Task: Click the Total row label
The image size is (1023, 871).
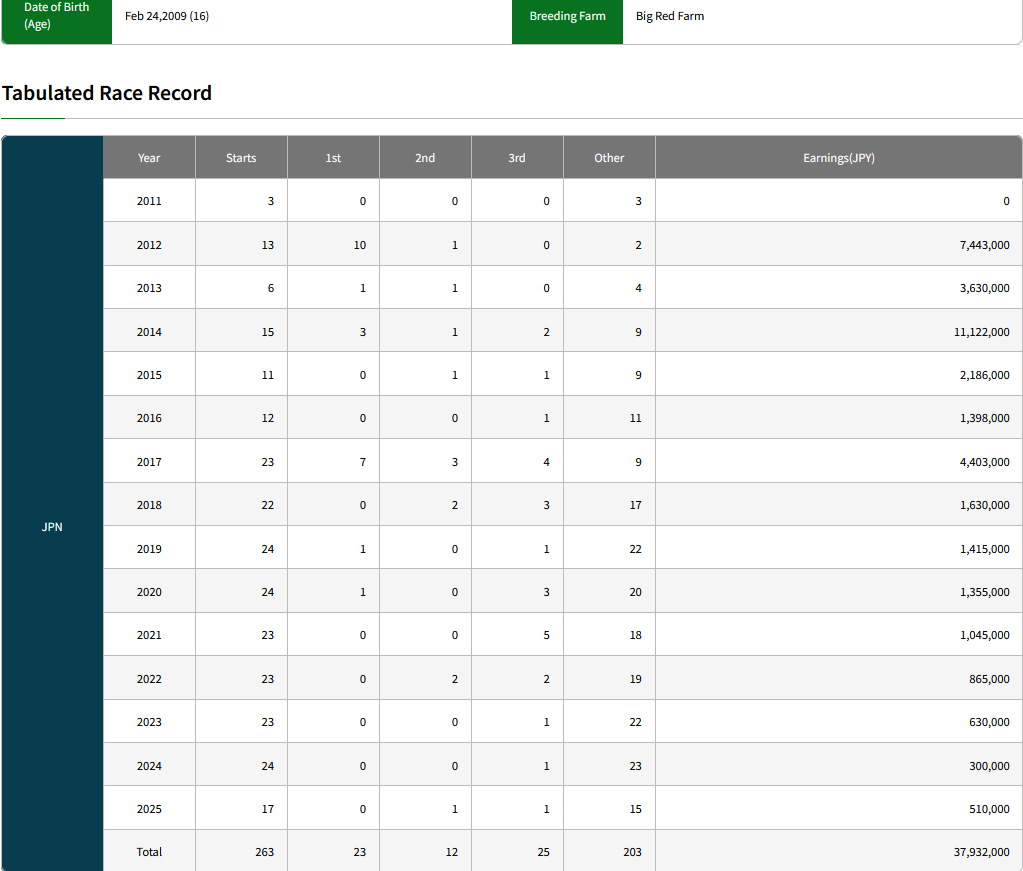Action: [x=149, y=851]
